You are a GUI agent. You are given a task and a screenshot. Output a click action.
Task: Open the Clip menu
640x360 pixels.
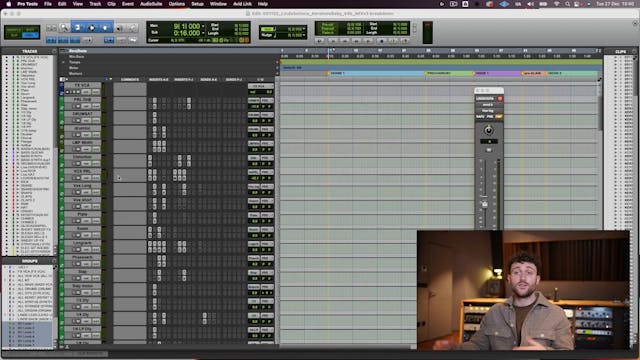click(x=111, y=4)
